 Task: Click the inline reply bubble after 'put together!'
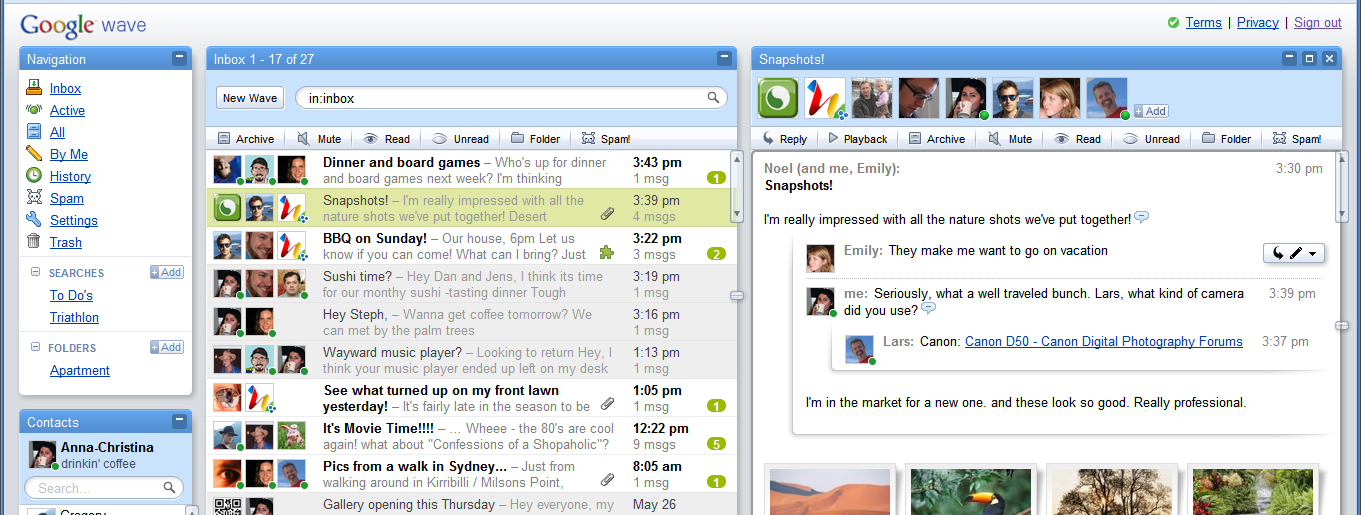[x=1141, y=218]
